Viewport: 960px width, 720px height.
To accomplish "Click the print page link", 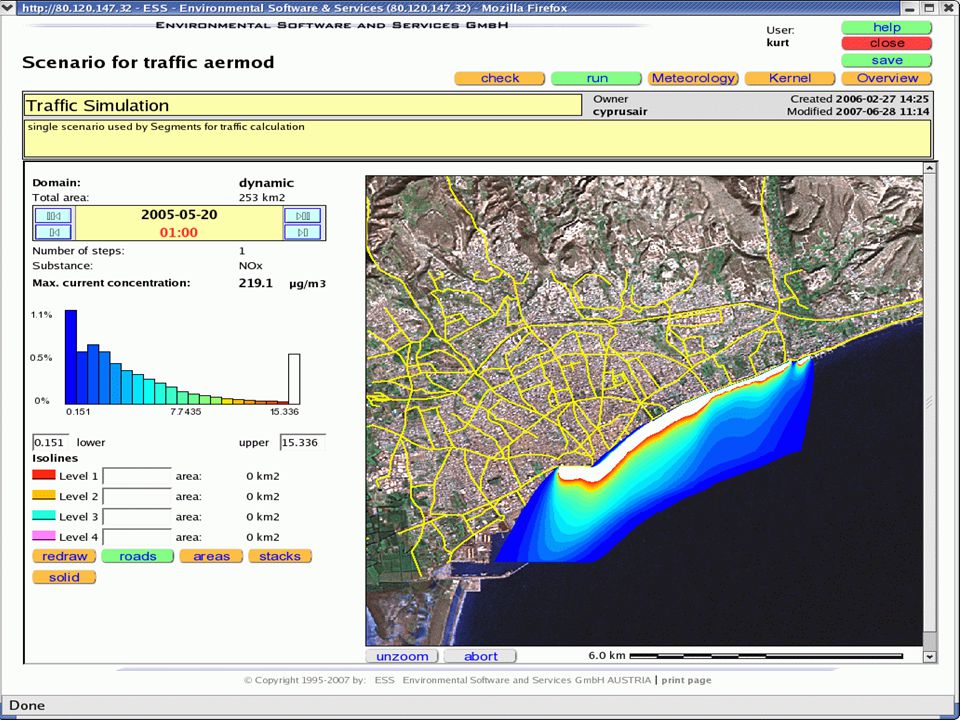I will 686,680.
